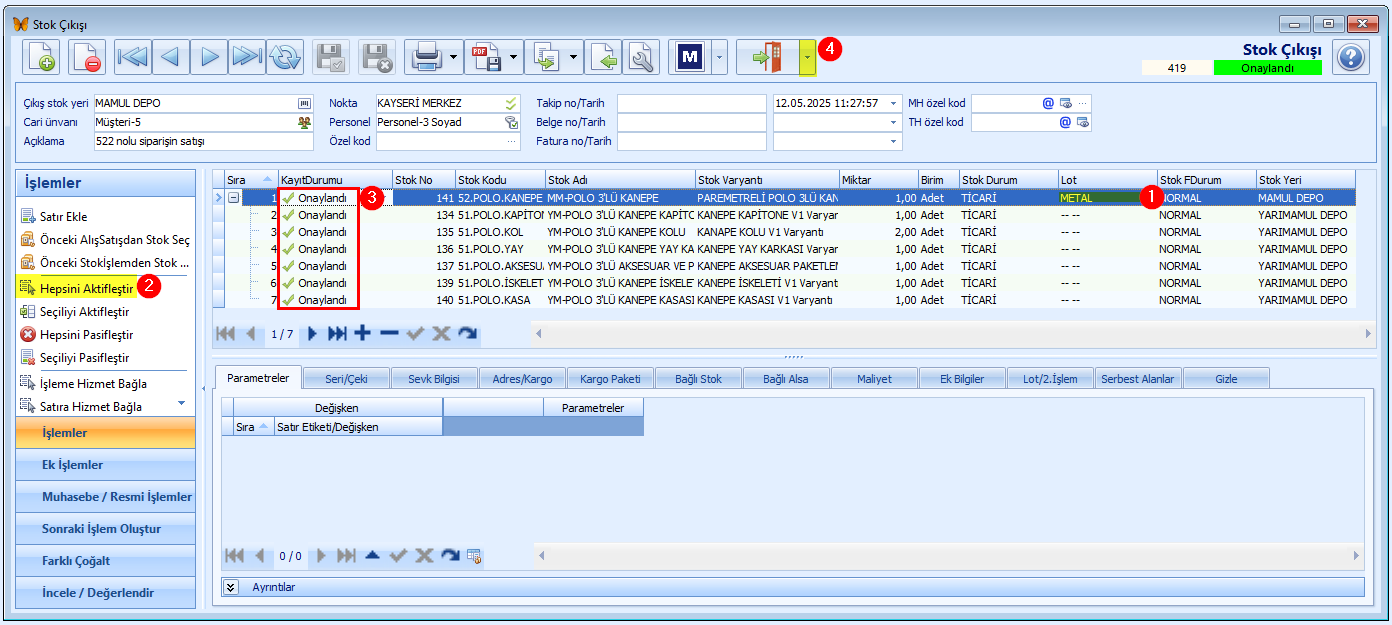Image resolution: width=1392 pixels, height=625 pixels.
Task: Go to the previous record in the toolbar
Action: click(171, 57)
